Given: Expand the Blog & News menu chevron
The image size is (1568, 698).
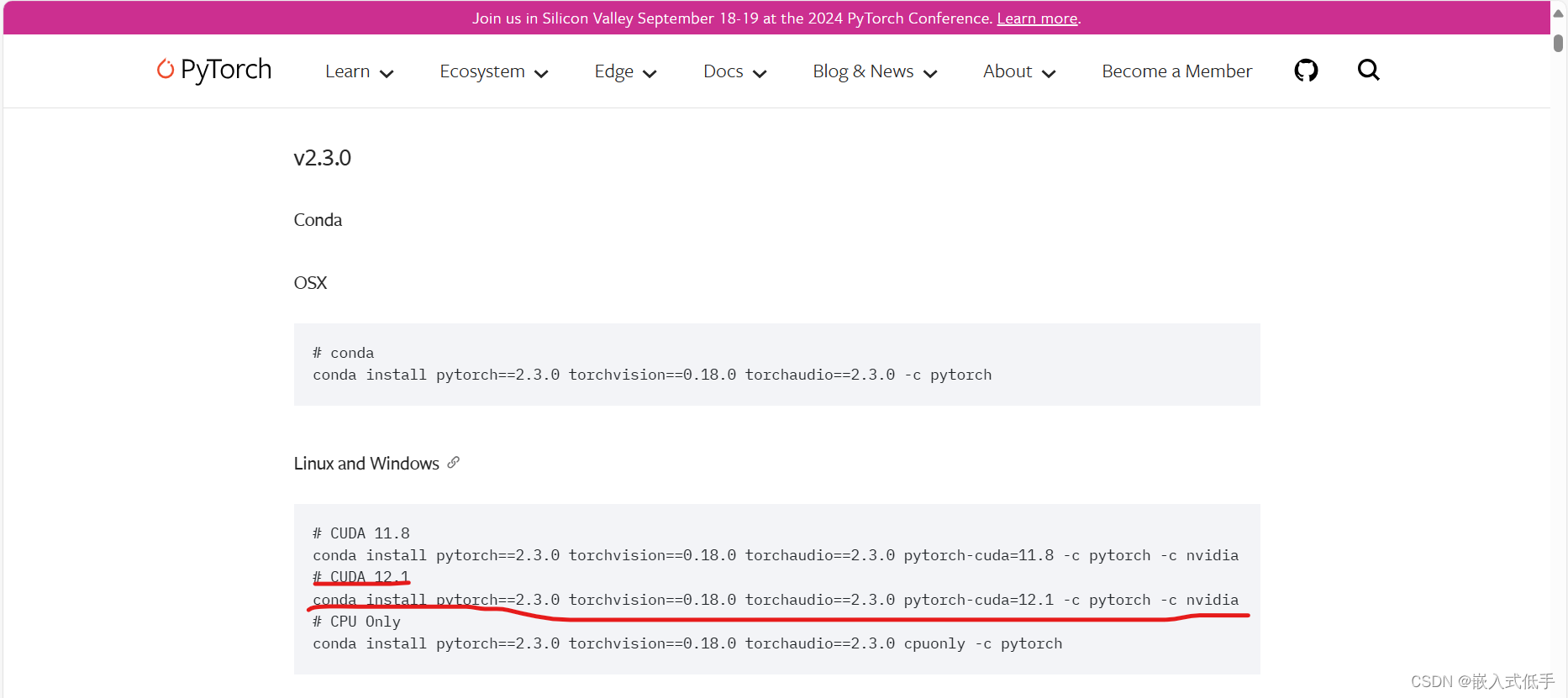Looking at the screenshot, I should 930,74.
